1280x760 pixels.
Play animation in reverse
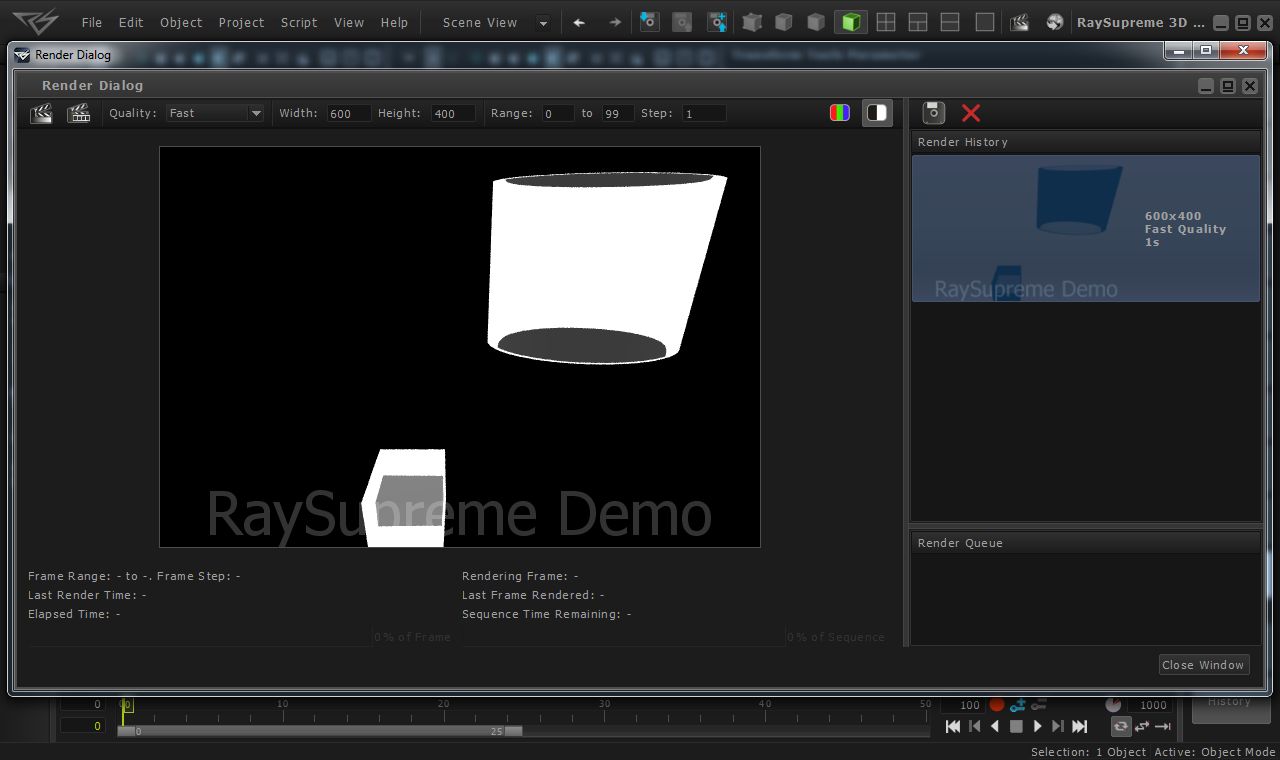click(995, 727)
